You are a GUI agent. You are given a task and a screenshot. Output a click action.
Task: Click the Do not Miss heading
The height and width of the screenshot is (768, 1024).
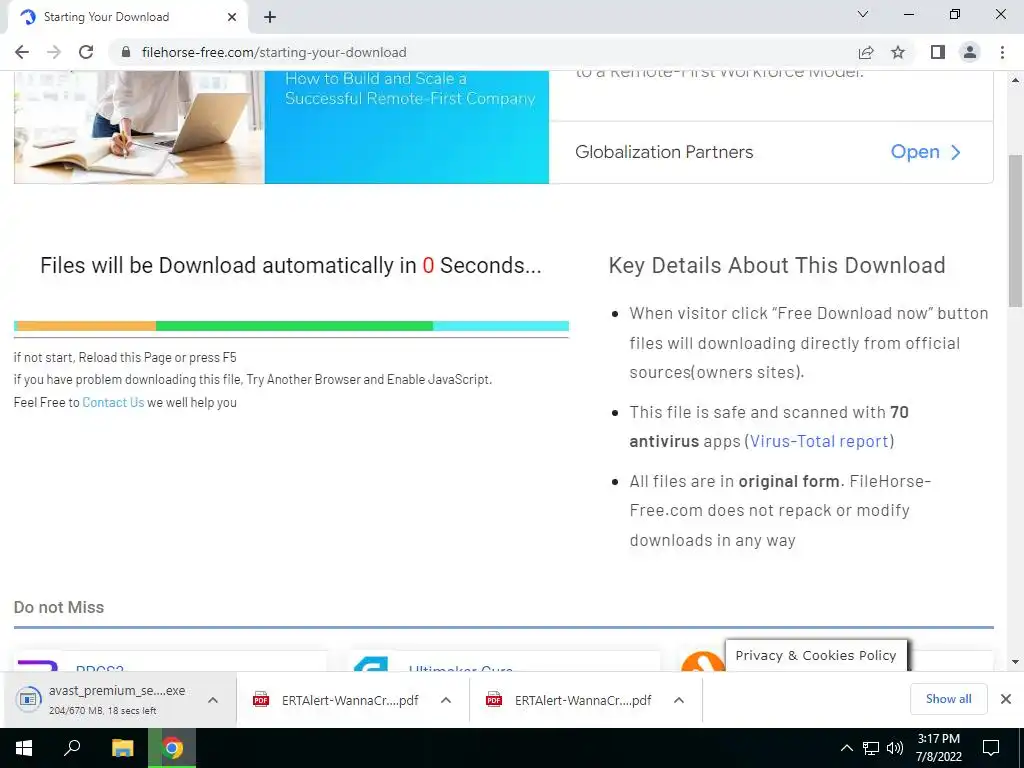(x=59, y=607)
